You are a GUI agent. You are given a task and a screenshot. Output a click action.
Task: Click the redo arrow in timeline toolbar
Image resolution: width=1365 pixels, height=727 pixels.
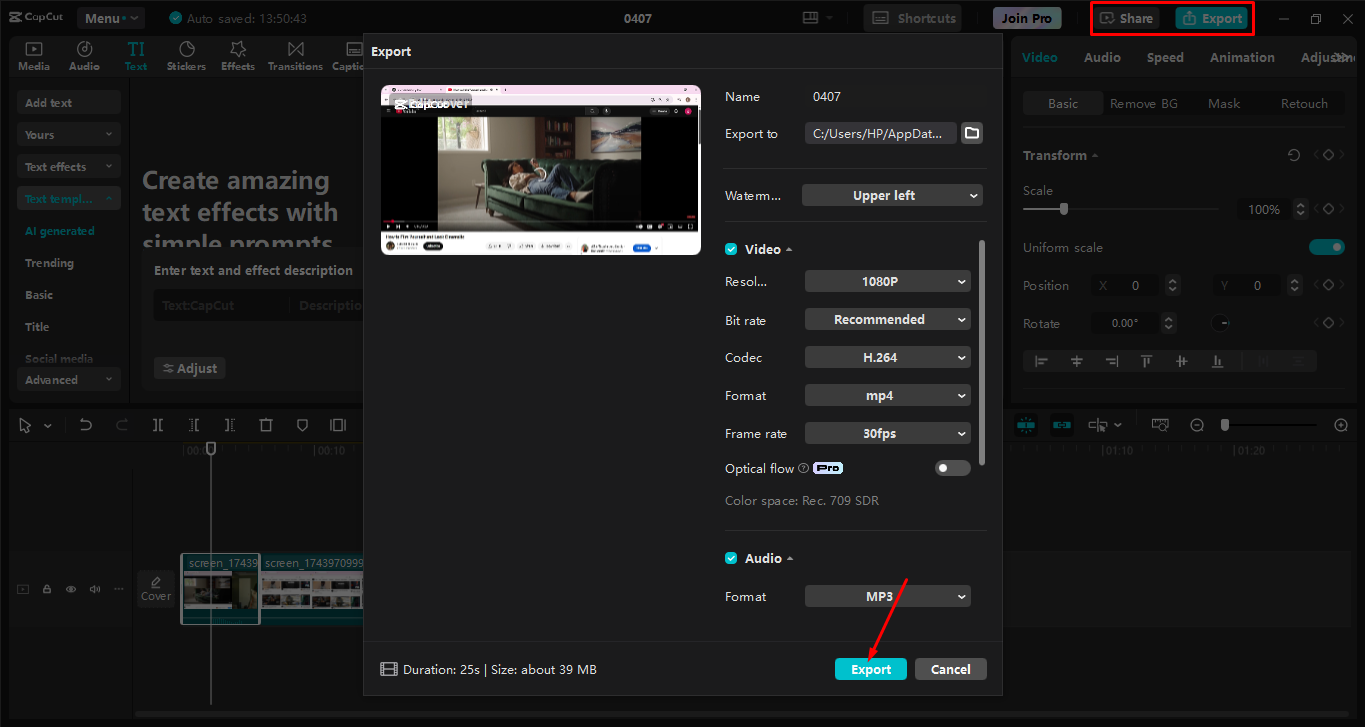click(122, 425)
